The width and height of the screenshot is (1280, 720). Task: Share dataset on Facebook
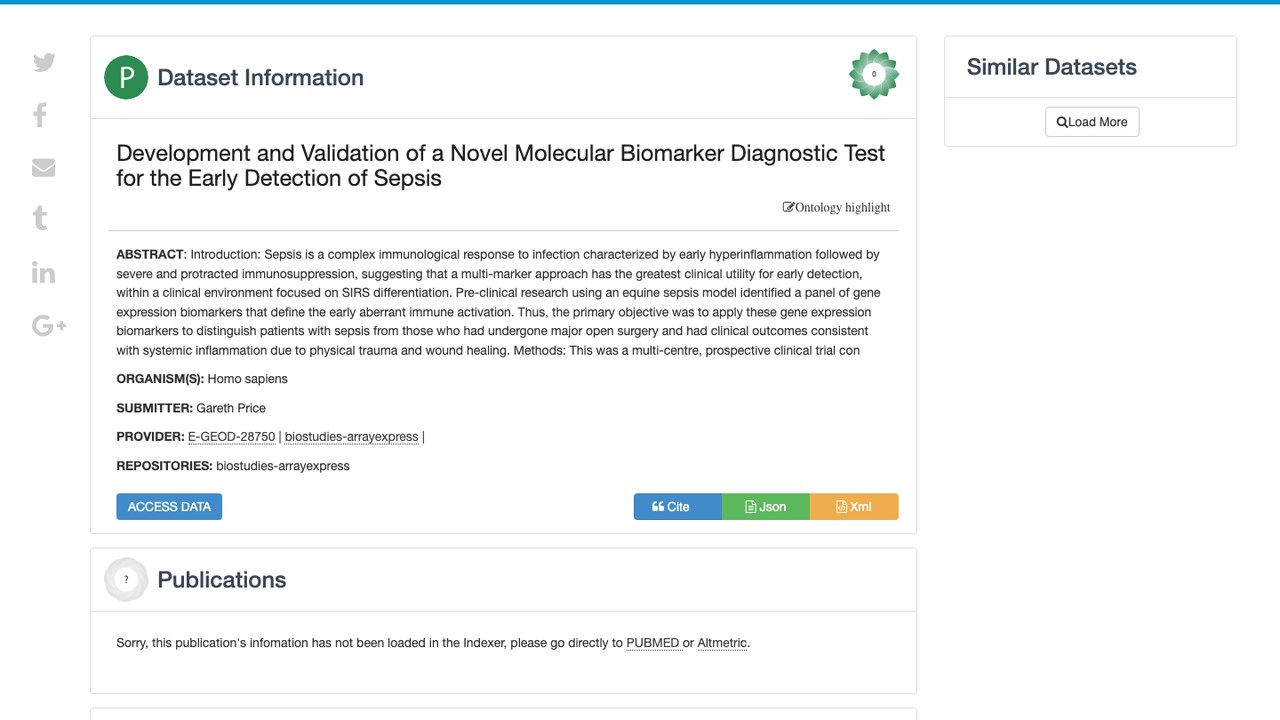pyautogui.click(x=40, y=115)
